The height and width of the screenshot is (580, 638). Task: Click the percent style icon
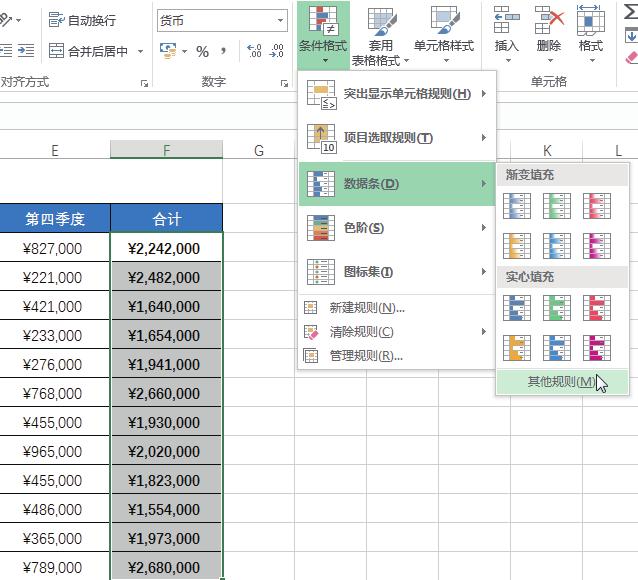[x=203, y=51]
